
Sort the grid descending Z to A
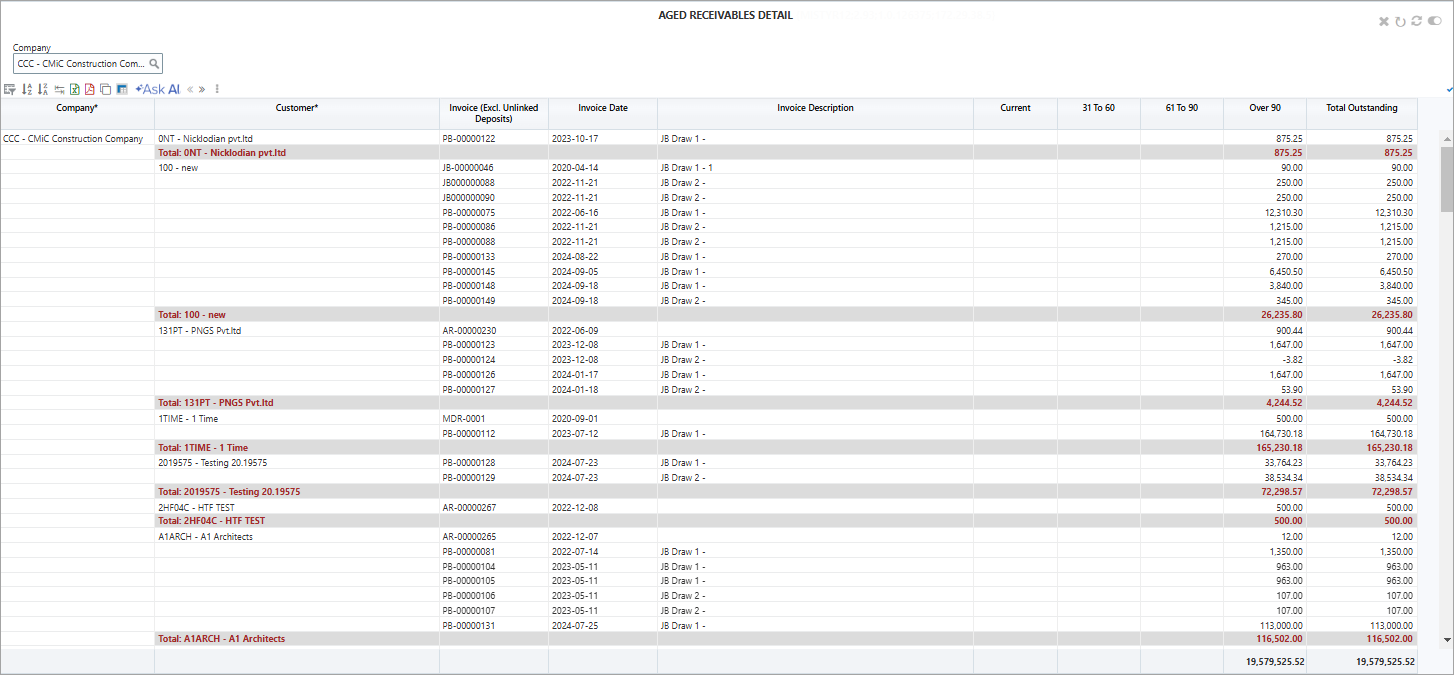[42, 89]
